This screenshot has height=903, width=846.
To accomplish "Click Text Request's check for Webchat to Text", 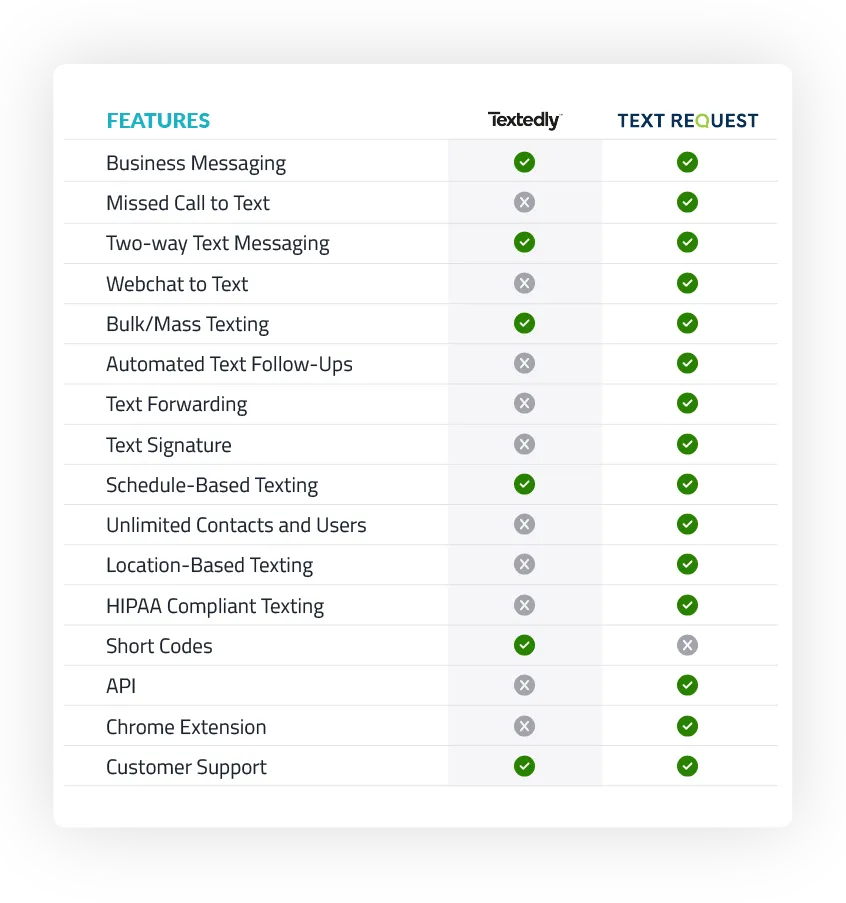I will pos(687,283).
